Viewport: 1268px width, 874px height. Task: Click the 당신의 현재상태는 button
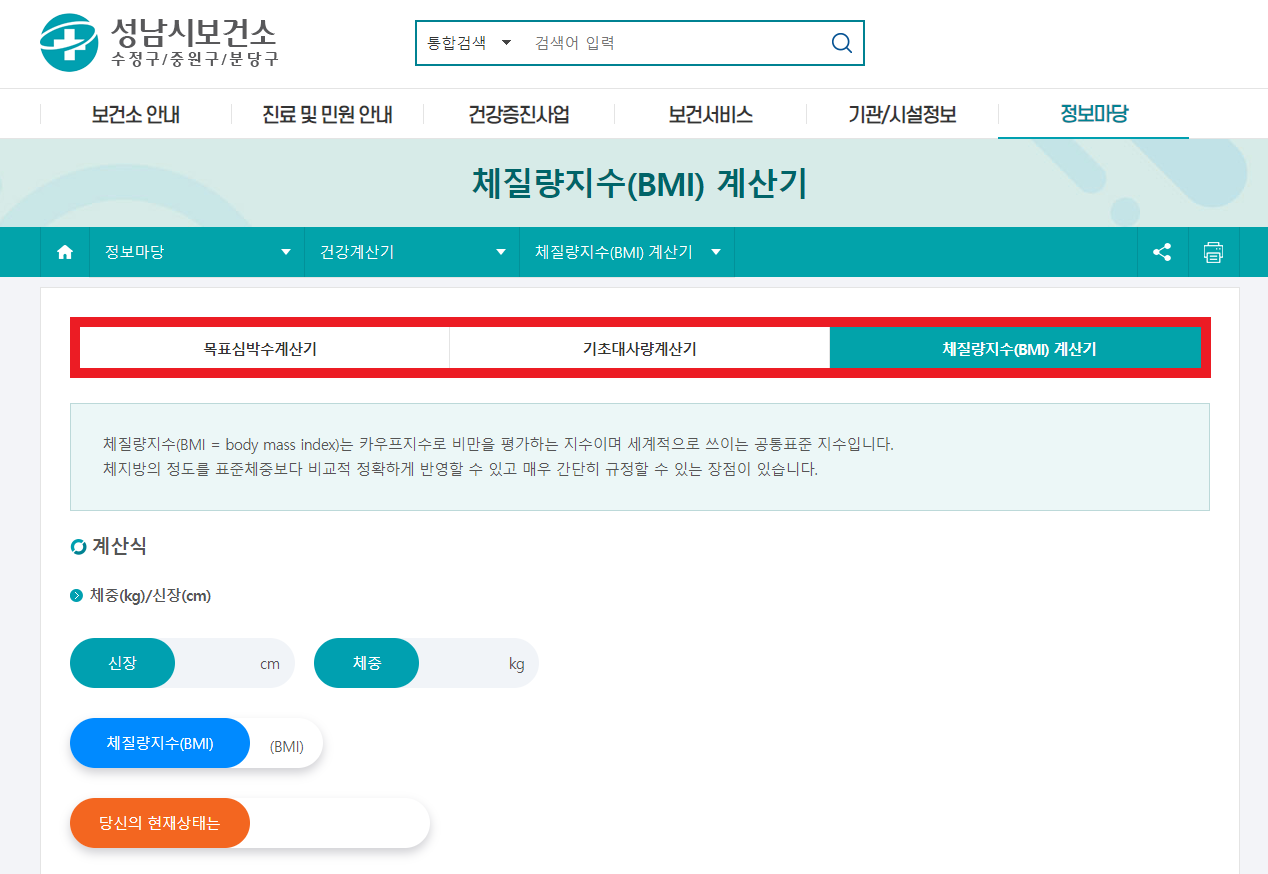tap(159, 823)
